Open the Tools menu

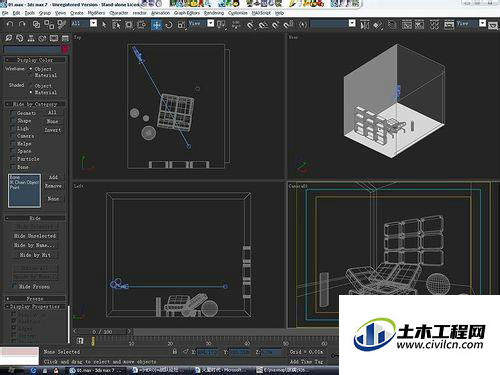point(30,13)
